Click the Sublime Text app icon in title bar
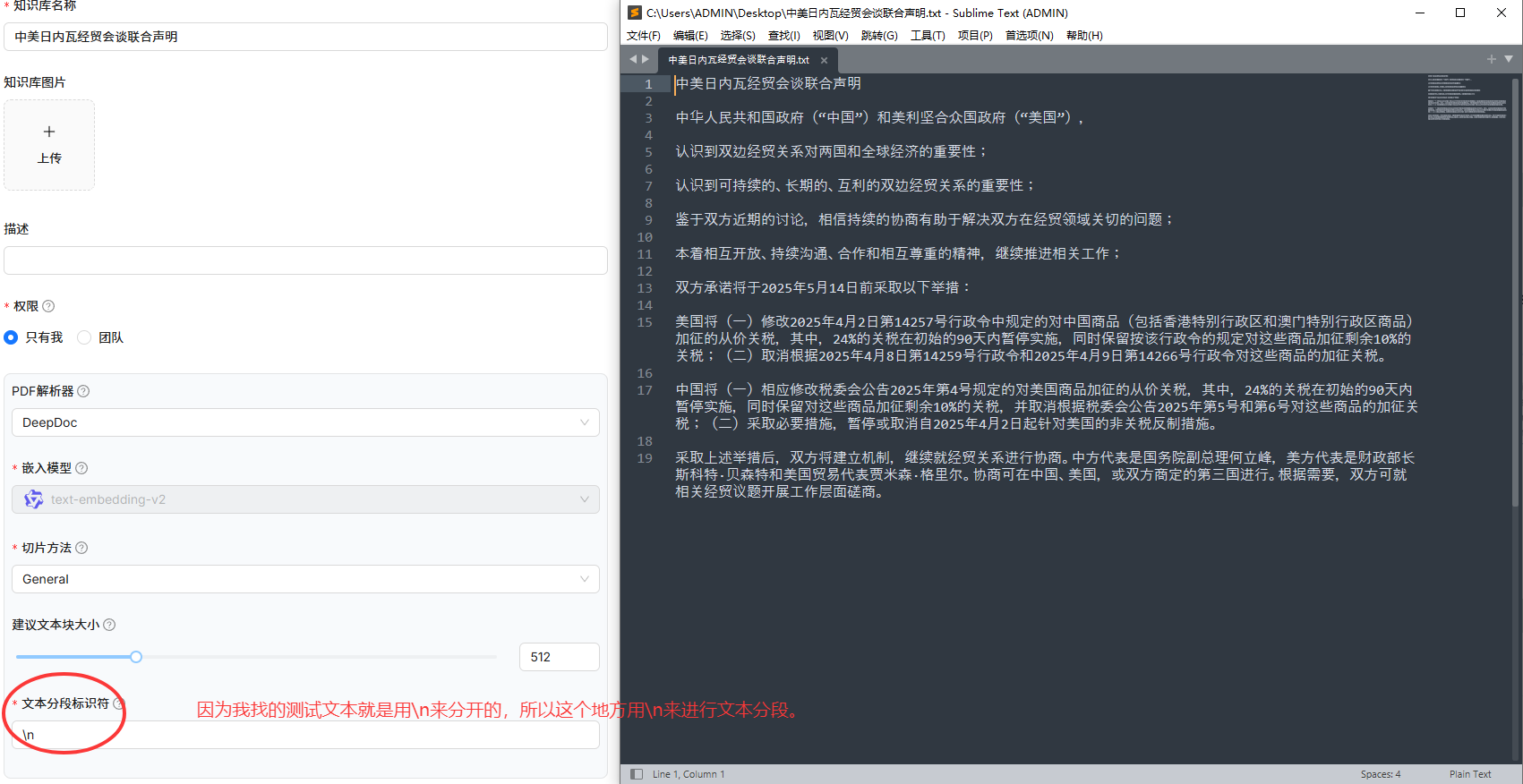This screenshot has height=784, width=1523. pos(635,13)
